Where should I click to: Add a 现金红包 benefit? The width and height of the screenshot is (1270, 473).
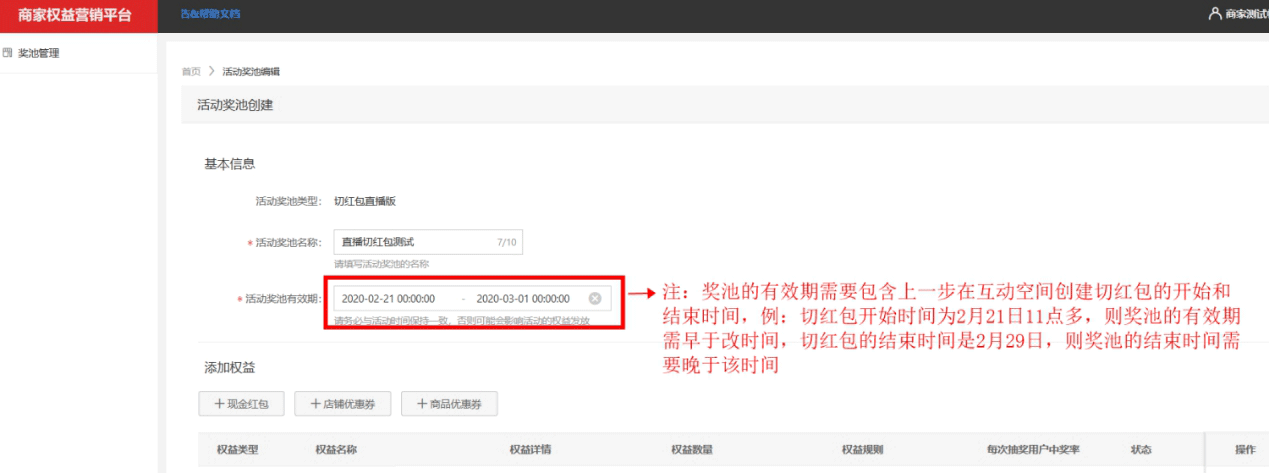click(x=241, y=403)
